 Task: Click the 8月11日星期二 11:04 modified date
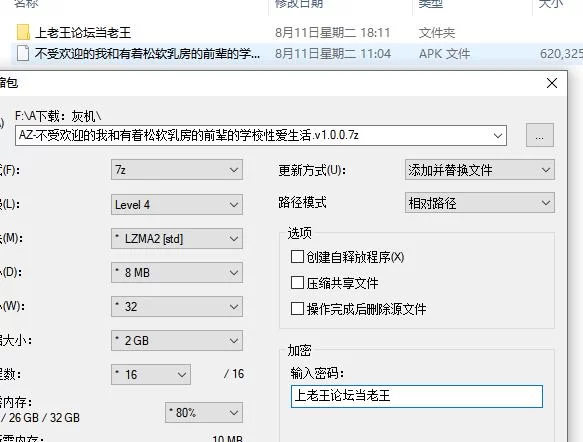(333, 54)
